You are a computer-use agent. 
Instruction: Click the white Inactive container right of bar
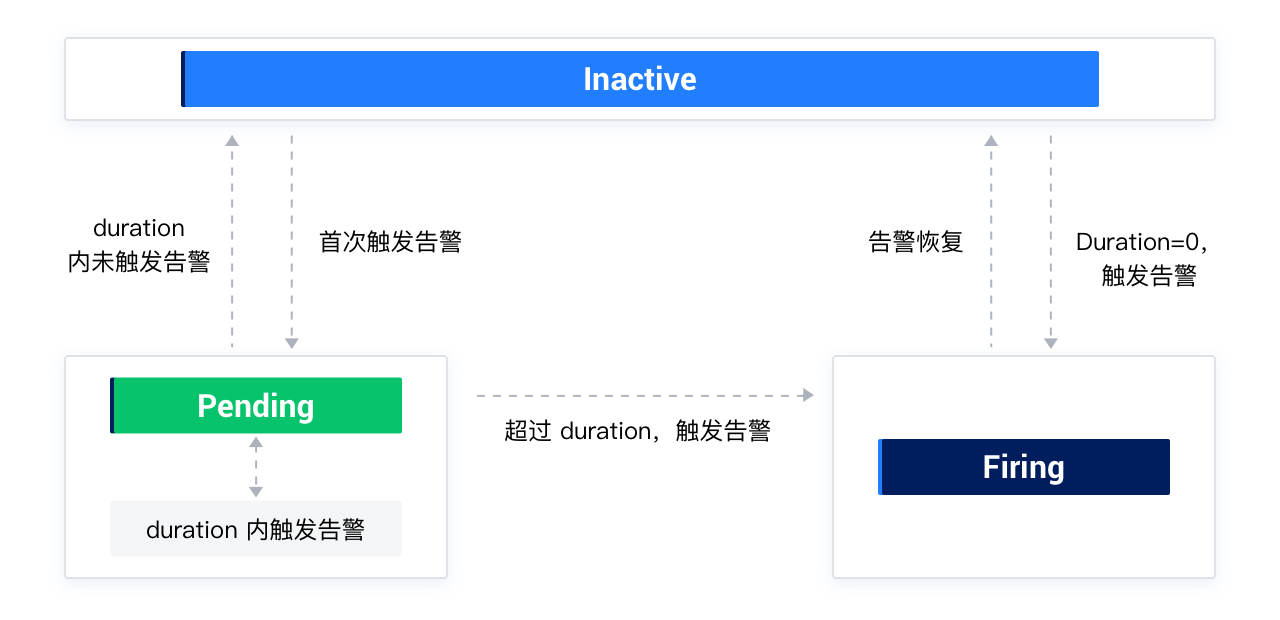(x=1156, y=79)
